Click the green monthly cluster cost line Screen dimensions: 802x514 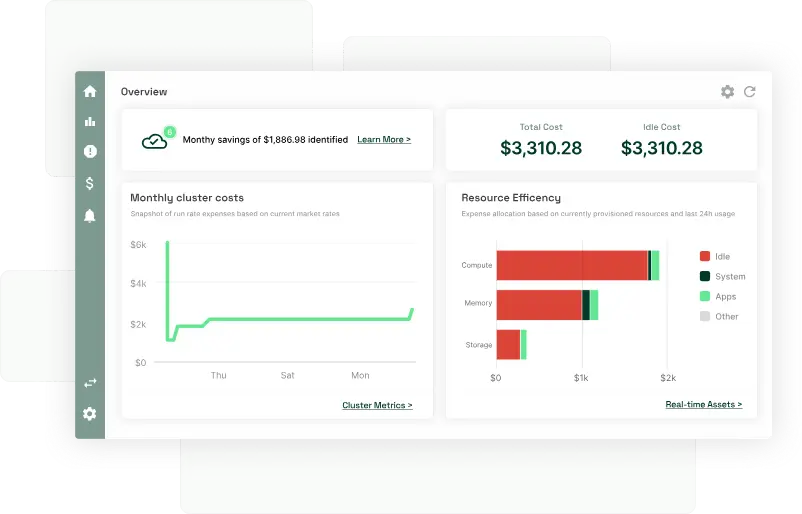click(307, 319)
